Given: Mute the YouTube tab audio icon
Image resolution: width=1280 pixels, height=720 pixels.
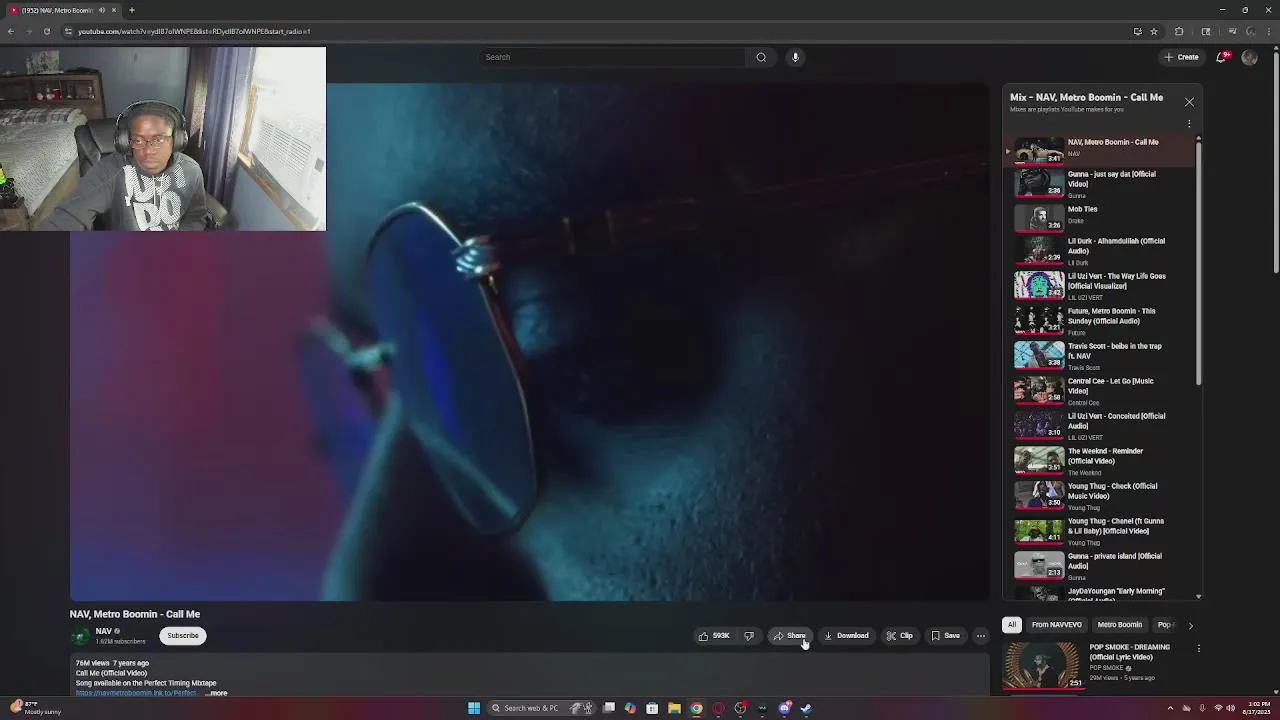Looking at the screenshot, I should click(x=101, y=10).
